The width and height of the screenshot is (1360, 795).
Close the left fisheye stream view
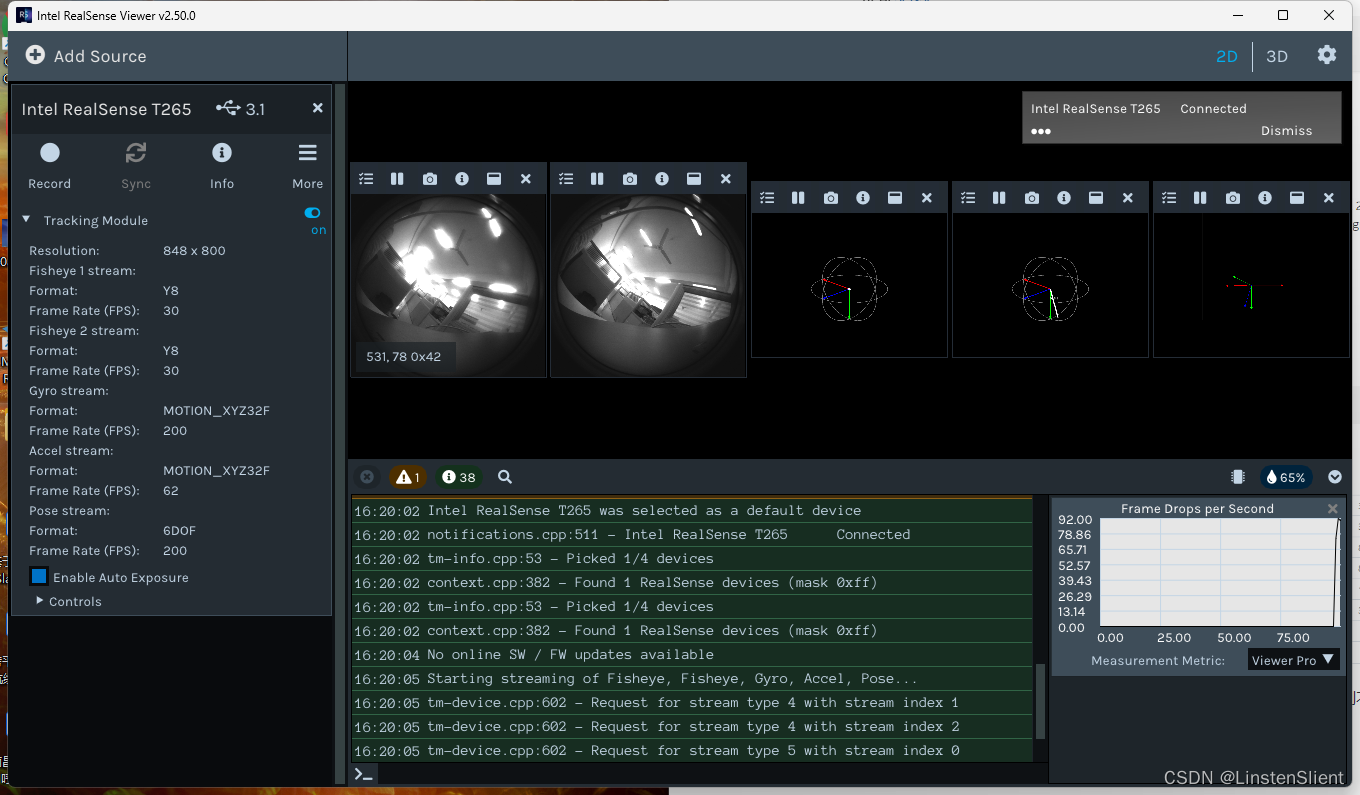pos(526,179)
